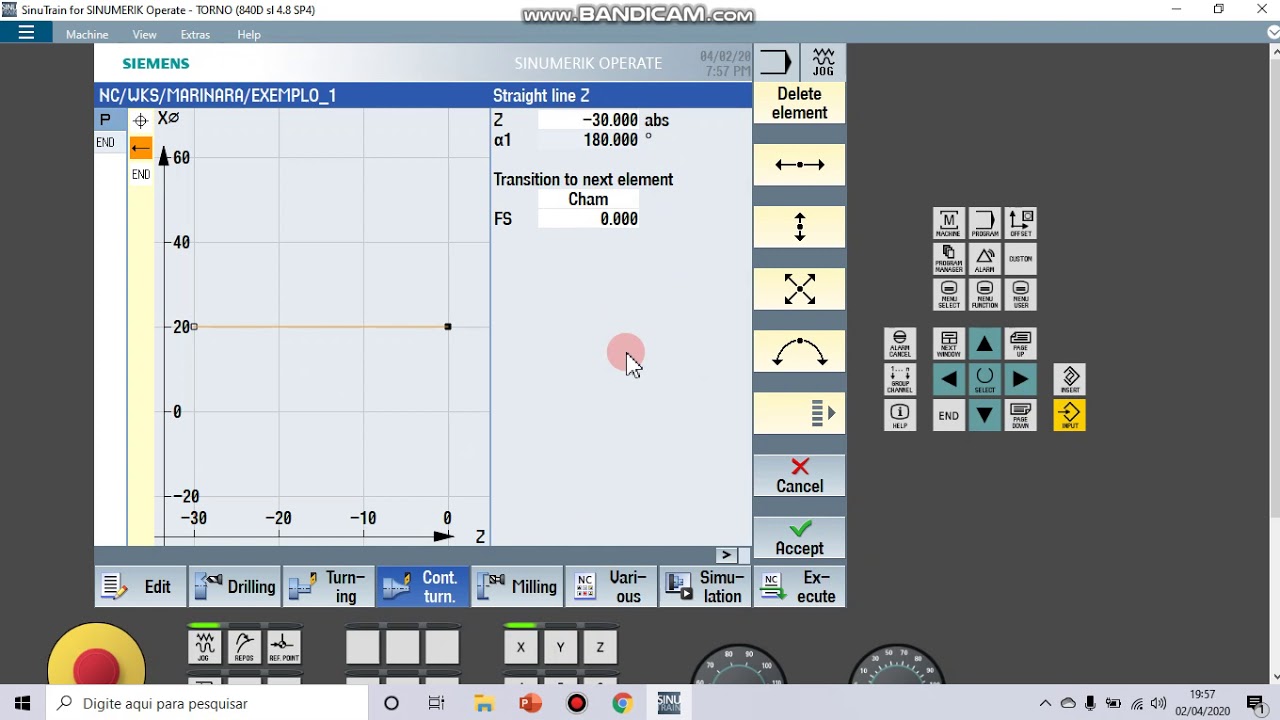Click the ALARM CANCEL key

pyautogui.click(x=900, y=344)
